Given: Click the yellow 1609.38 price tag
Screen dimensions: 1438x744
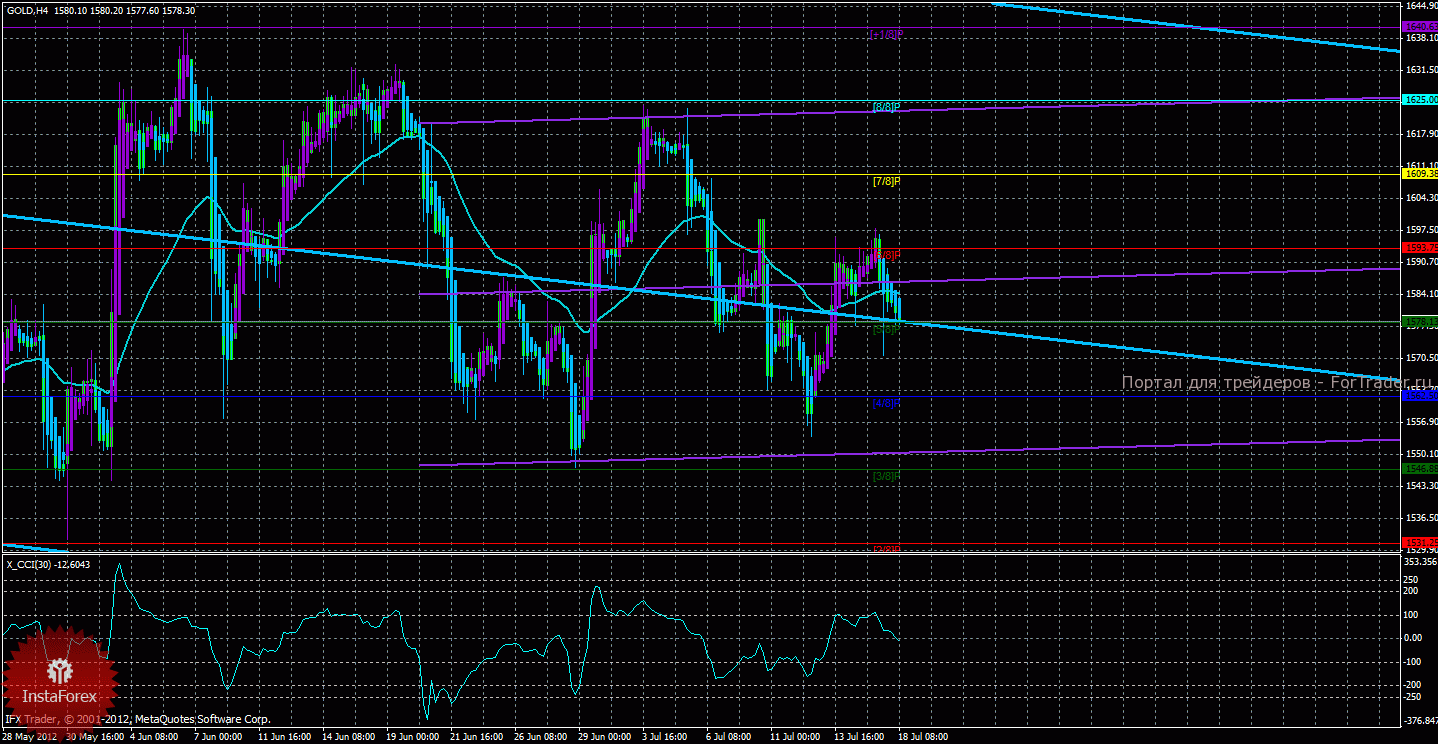Looking at the screenshot, I should pos(1419,174).
